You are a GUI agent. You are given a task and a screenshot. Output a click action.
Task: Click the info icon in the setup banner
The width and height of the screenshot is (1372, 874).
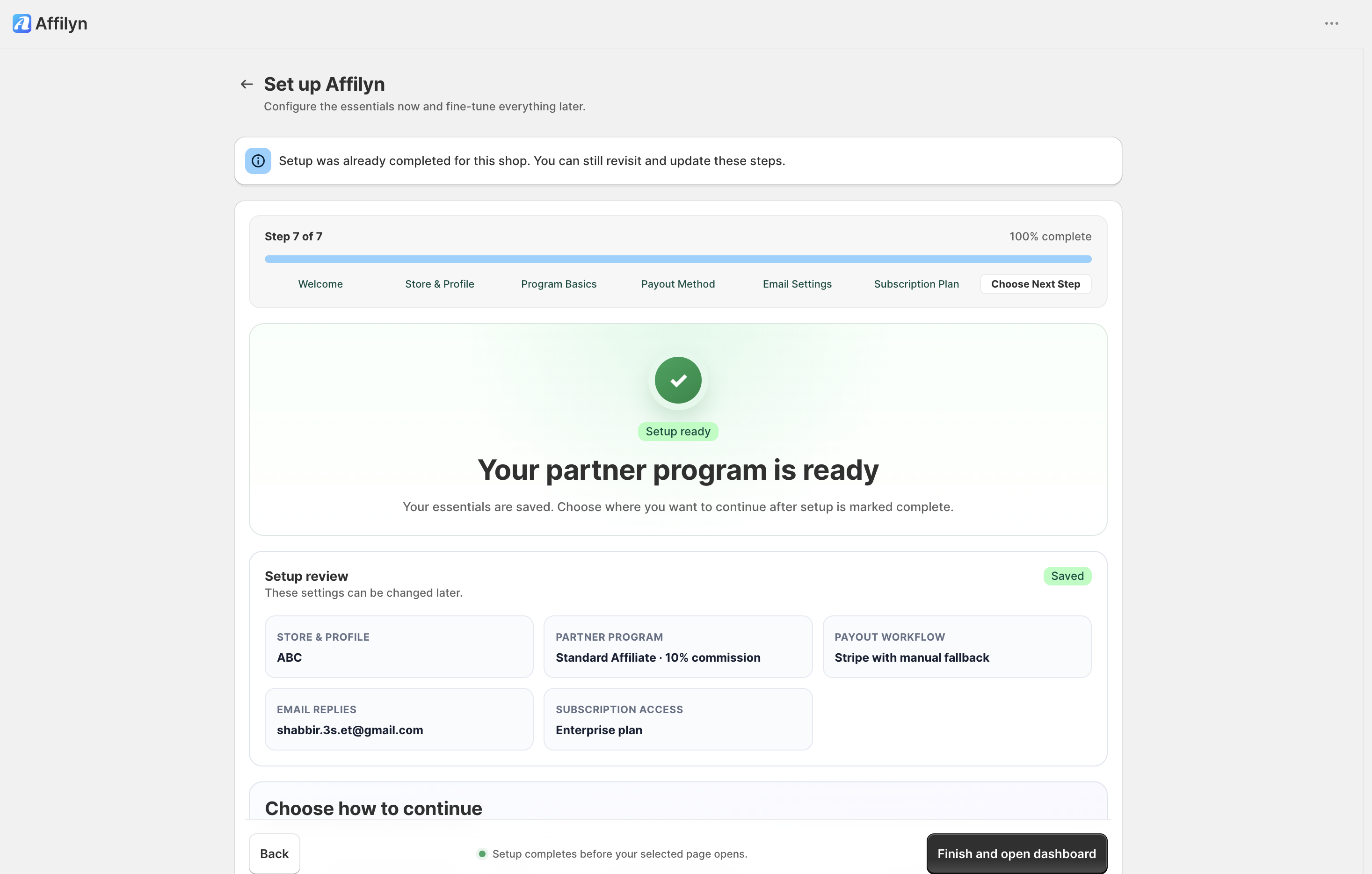coord(258,161)
